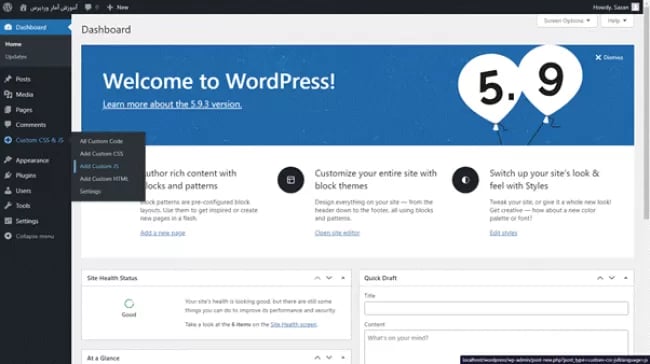Open Posts menu label in sidebar
Viewport: 650px width, 364px height.
click(x=23, y=79)
